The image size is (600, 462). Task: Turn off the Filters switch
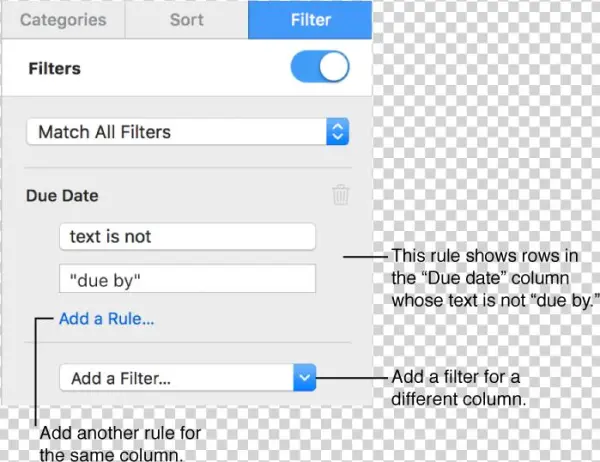320,68
